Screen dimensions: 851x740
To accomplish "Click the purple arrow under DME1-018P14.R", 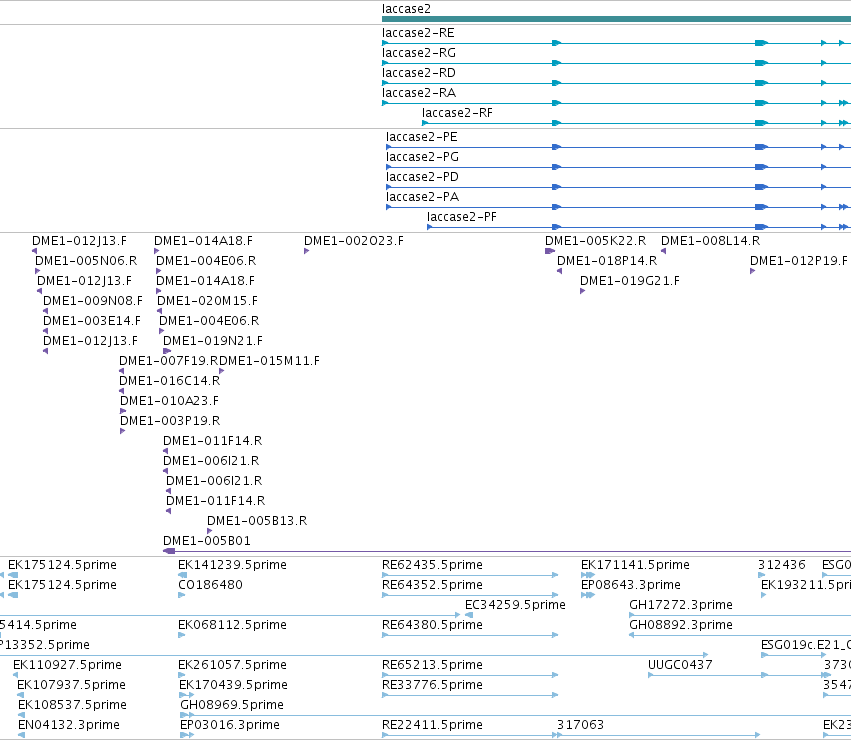I will click(x=560, y=271).
